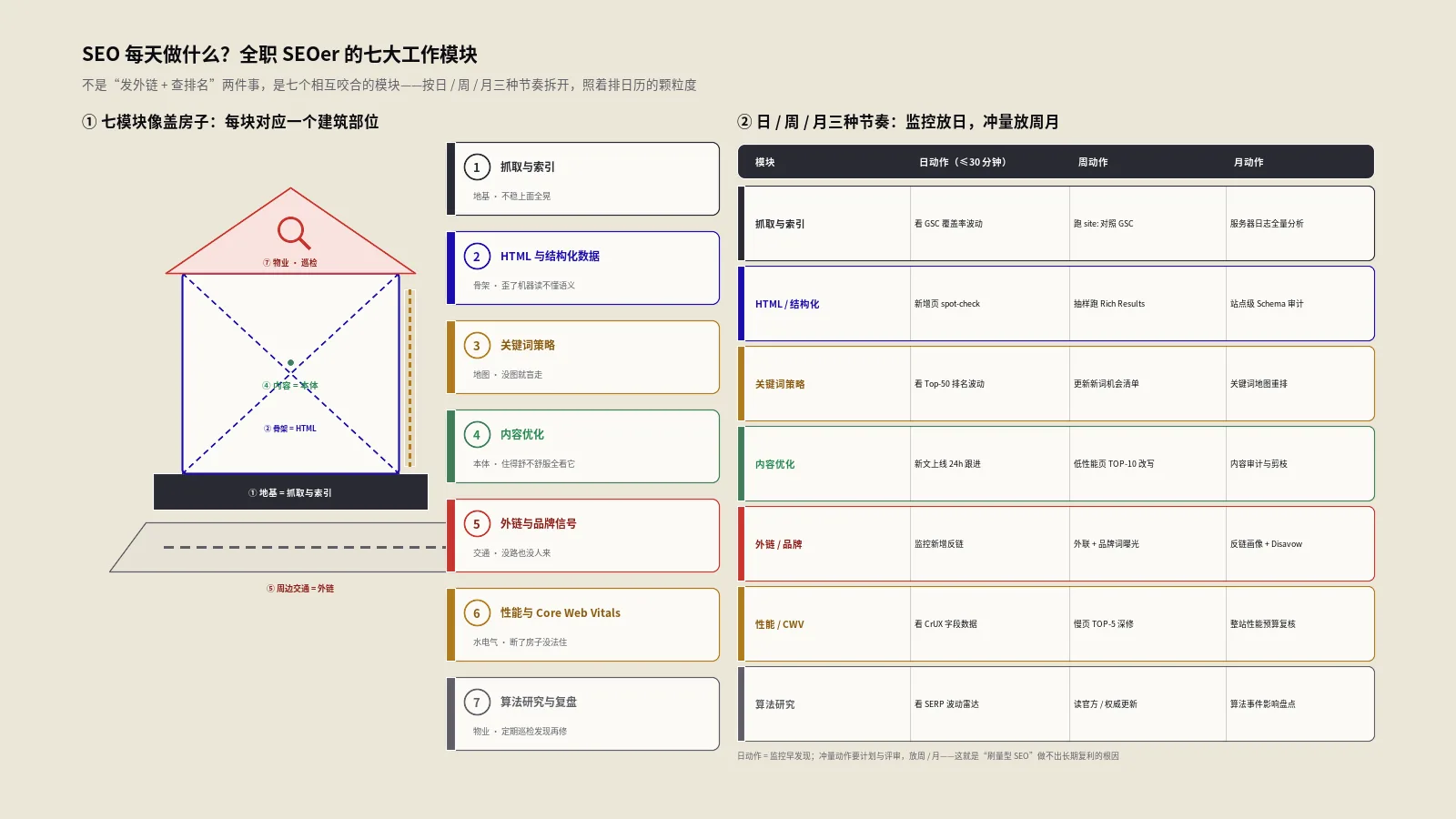Viewport: 1456px width, 819px height.
Task: Select table row label 性能 / CWV
Action: click(x=779, y=624)
